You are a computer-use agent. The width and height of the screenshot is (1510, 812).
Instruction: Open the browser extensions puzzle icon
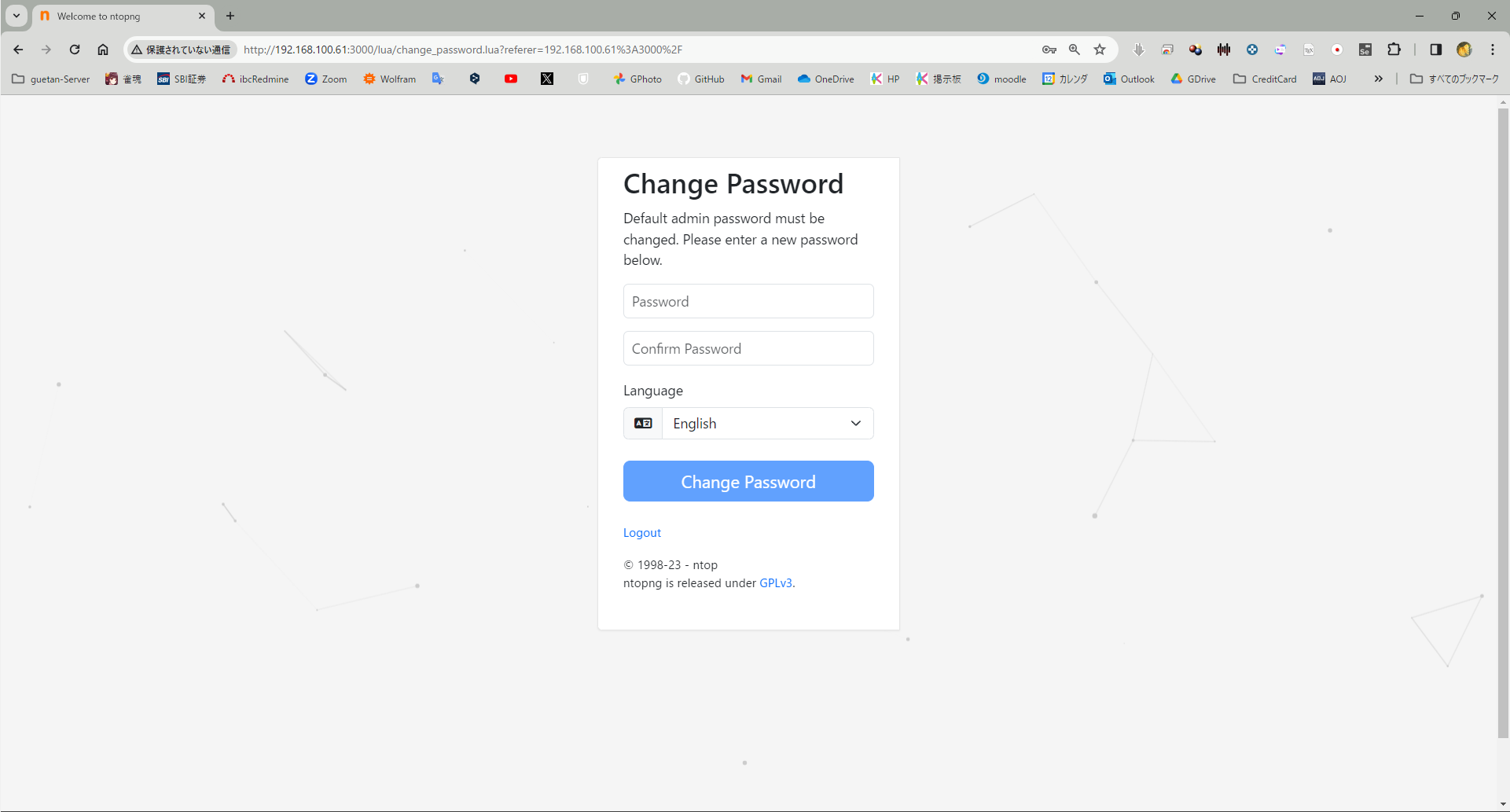click(1394, 50)
